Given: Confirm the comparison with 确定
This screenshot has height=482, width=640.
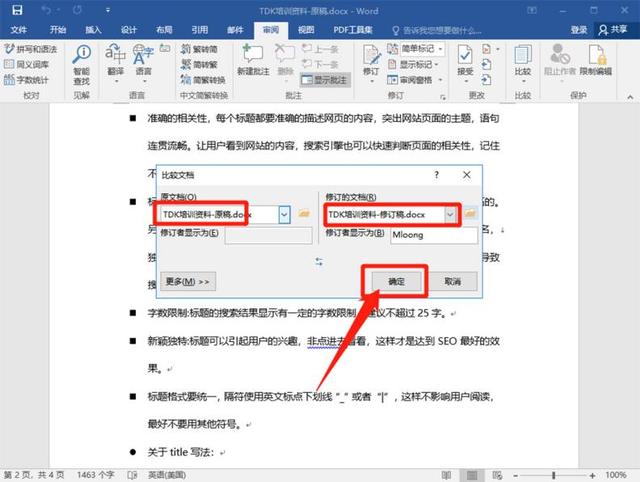Looking at the screenshot, I should (x=396, y=282).
